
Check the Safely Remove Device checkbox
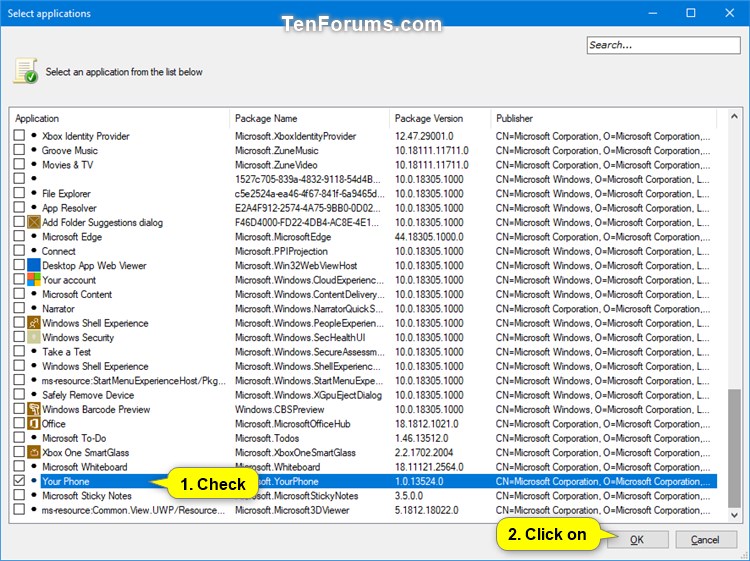(19, 395)
